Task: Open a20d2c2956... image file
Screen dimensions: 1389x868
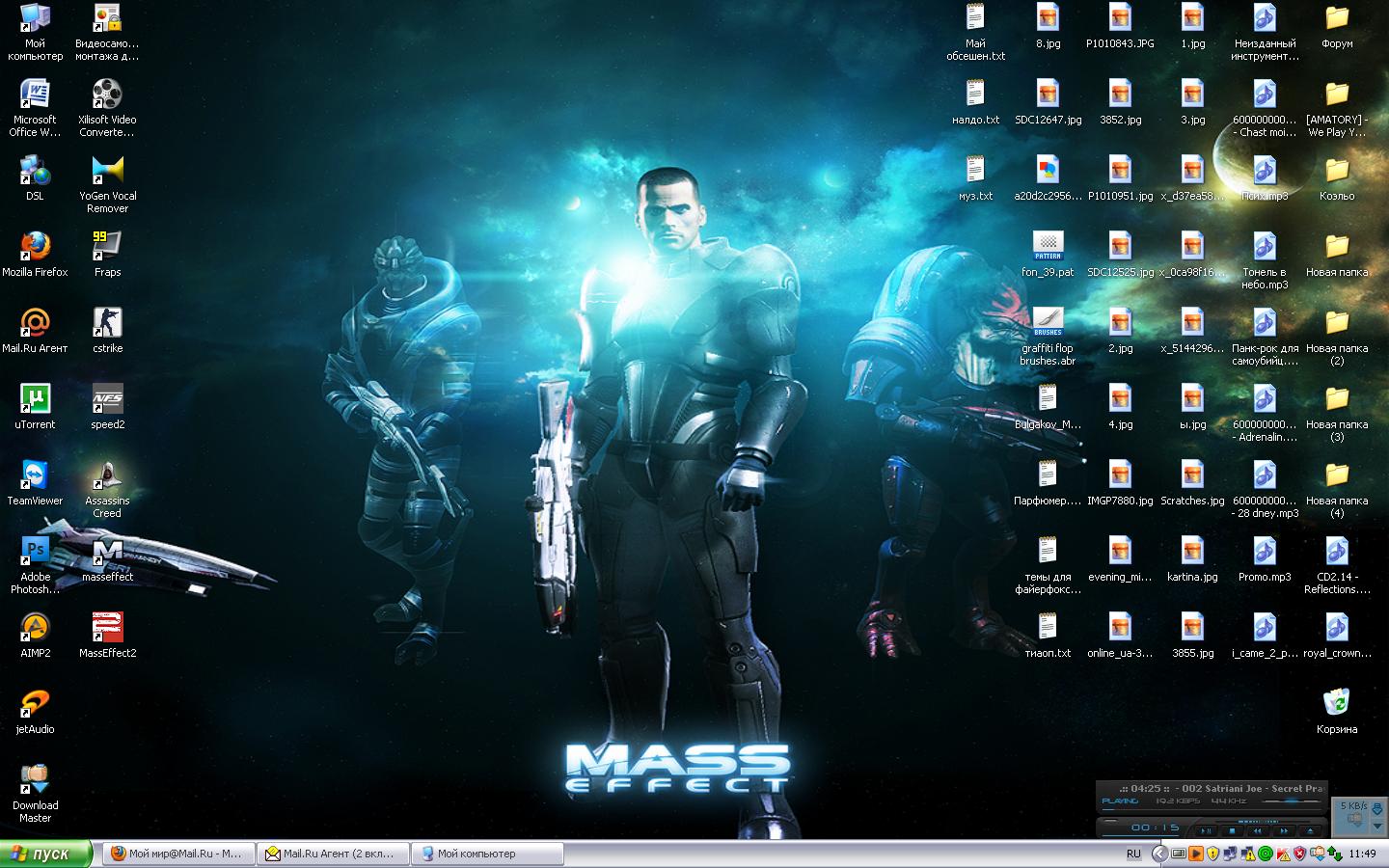Action: [x=1048, y=177]
